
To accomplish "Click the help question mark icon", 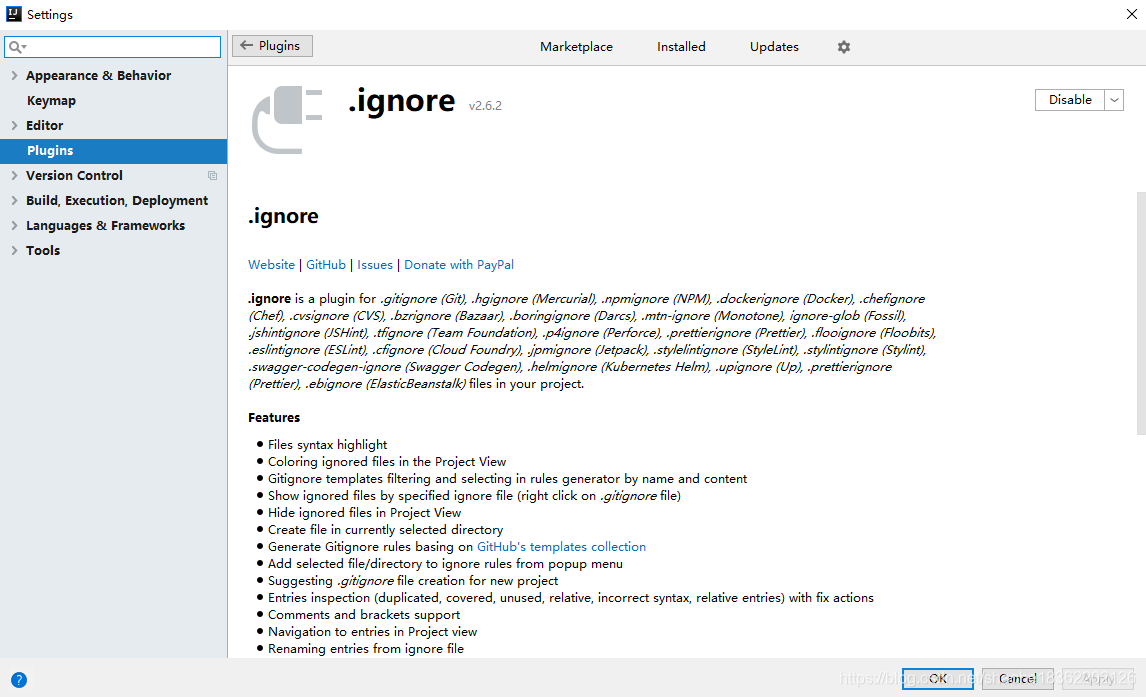I will coord(19,679).
